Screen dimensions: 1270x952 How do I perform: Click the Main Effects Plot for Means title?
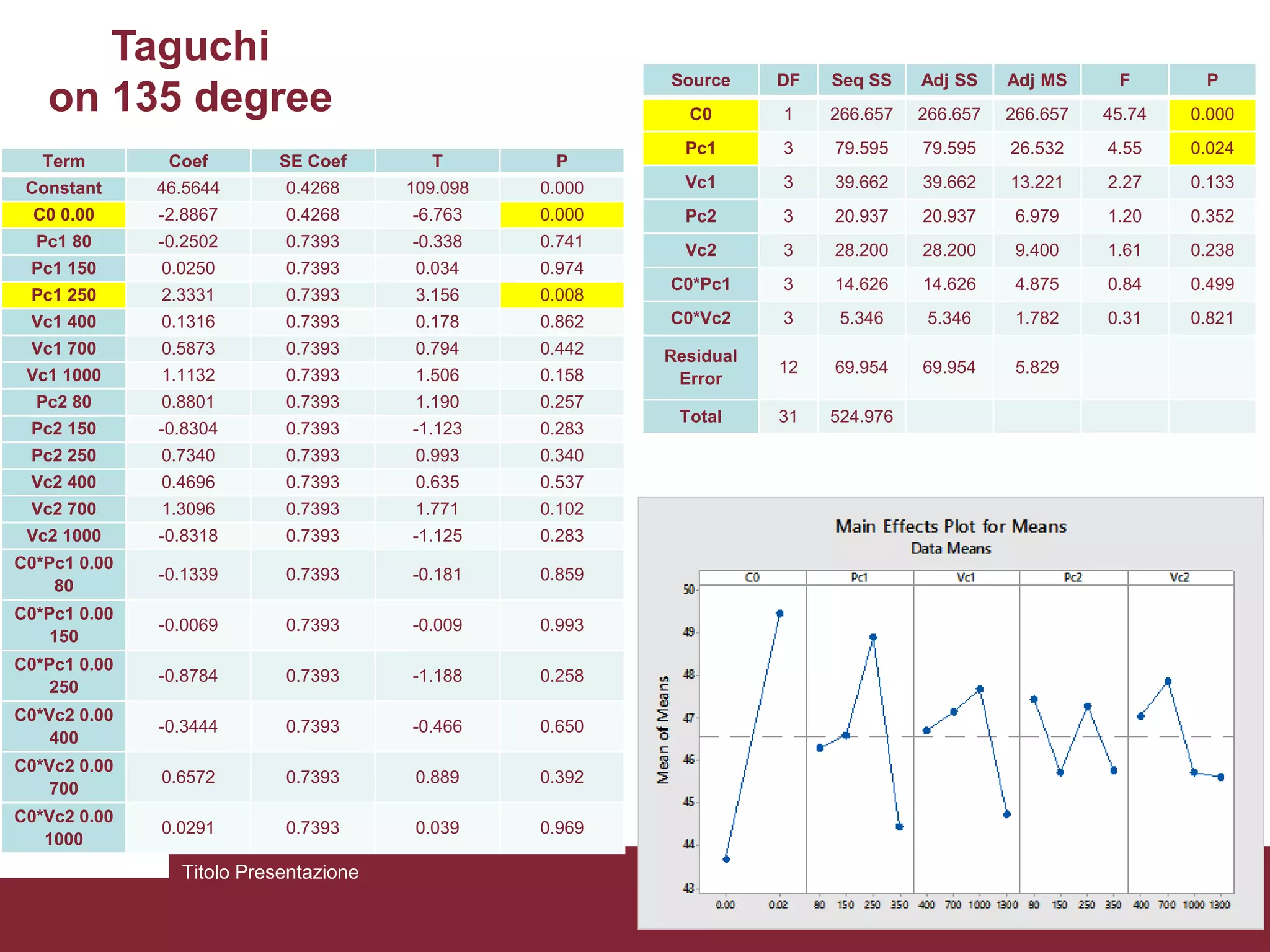[x=951, y=527]
